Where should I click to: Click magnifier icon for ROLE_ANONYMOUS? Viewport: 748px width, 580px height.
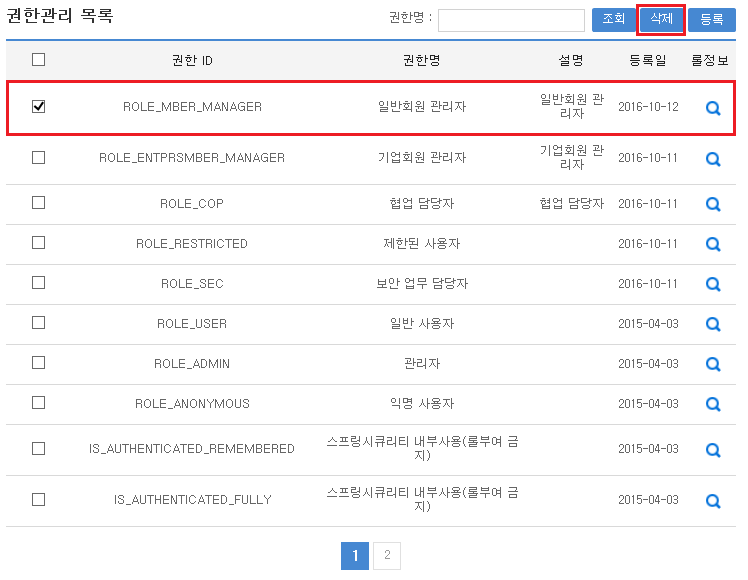point(713,404)
